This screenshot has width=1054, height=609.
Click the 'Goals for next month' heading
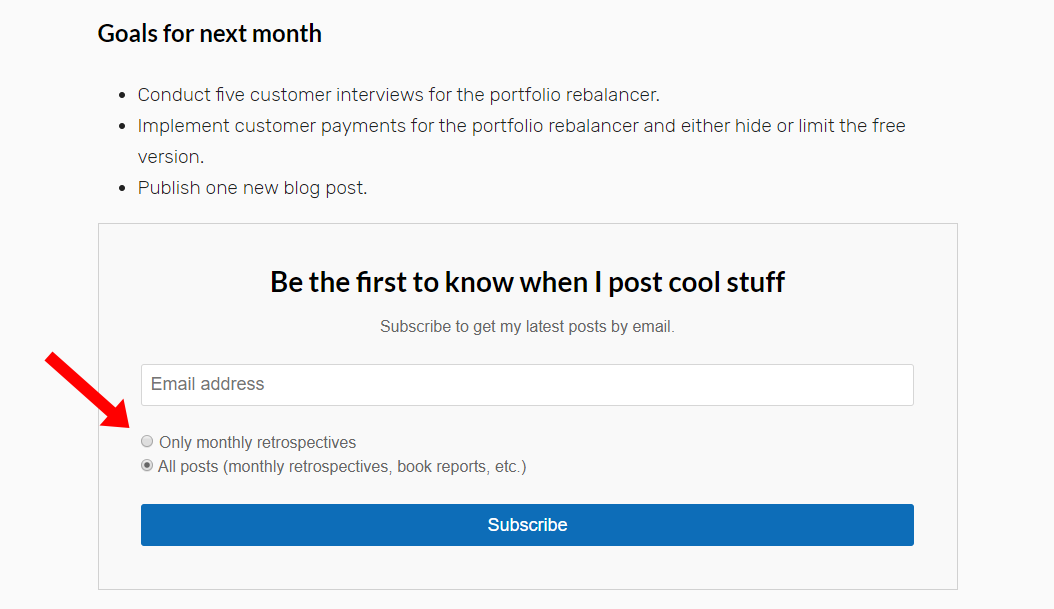click(x=210, y=34)
